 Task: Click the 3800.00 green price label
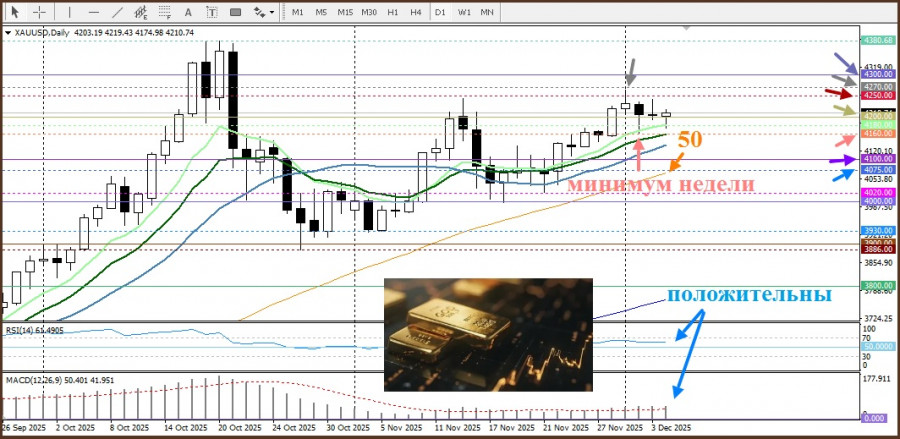pos(877,285)
